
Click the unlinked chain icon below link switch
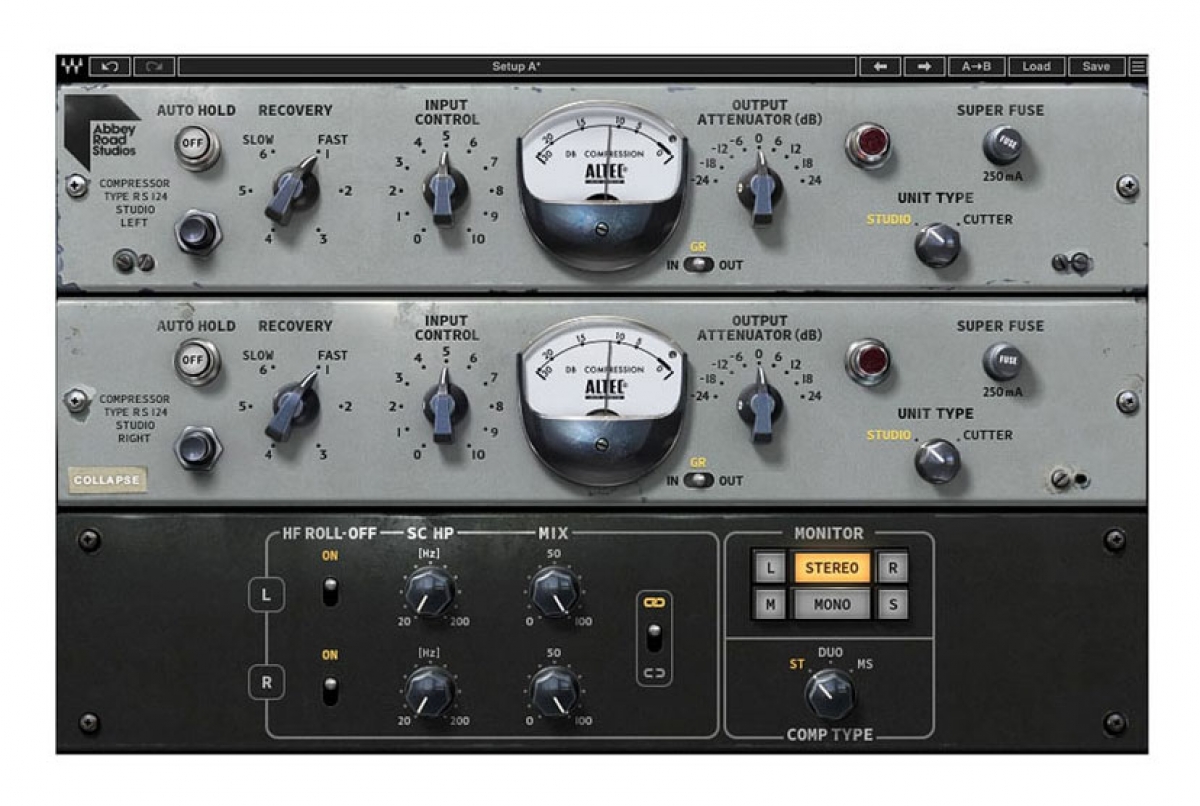655,673
